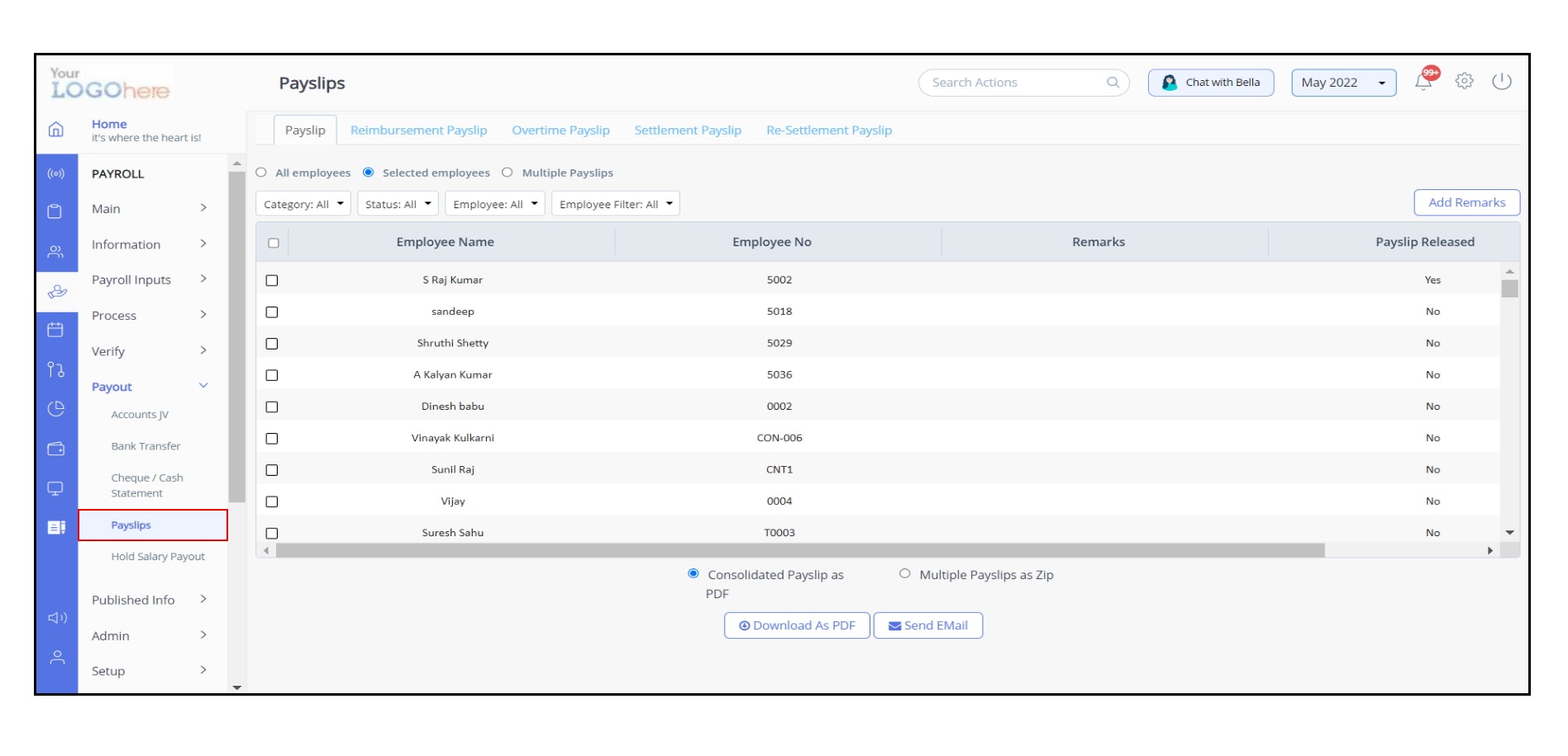Open the Category filter dropdown
The image size is (1568, 756).
[x=303, y=204]
